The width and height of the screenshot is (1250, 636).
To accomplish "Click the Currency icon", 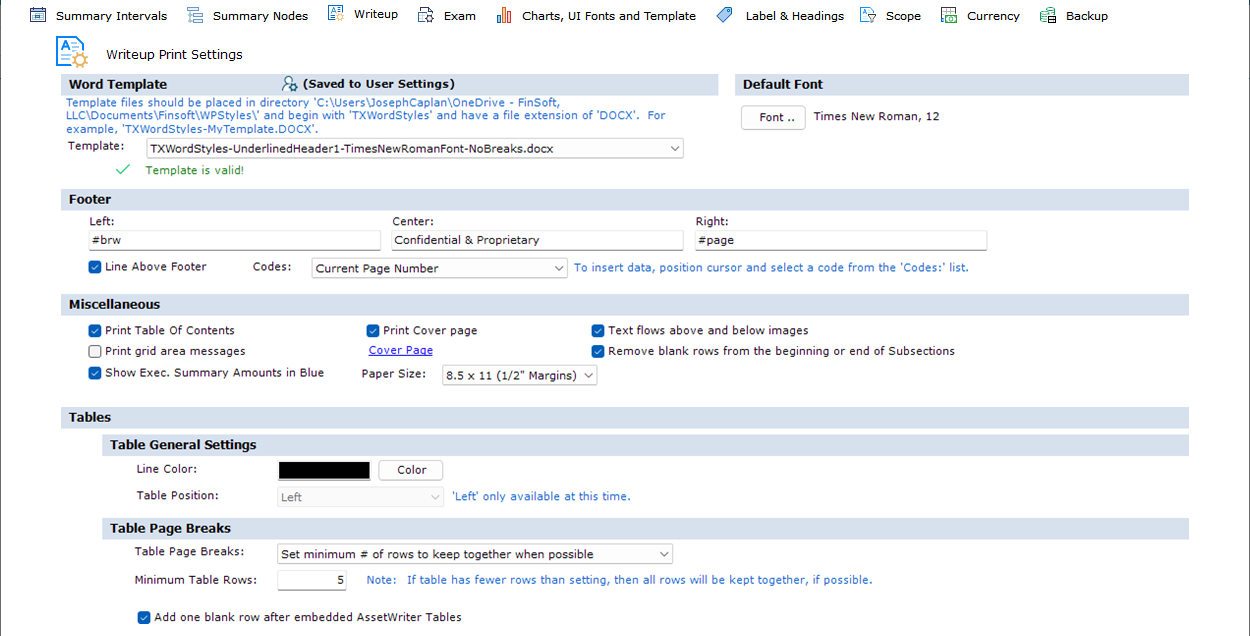I will pyautogui.click(x=949, y=15).
